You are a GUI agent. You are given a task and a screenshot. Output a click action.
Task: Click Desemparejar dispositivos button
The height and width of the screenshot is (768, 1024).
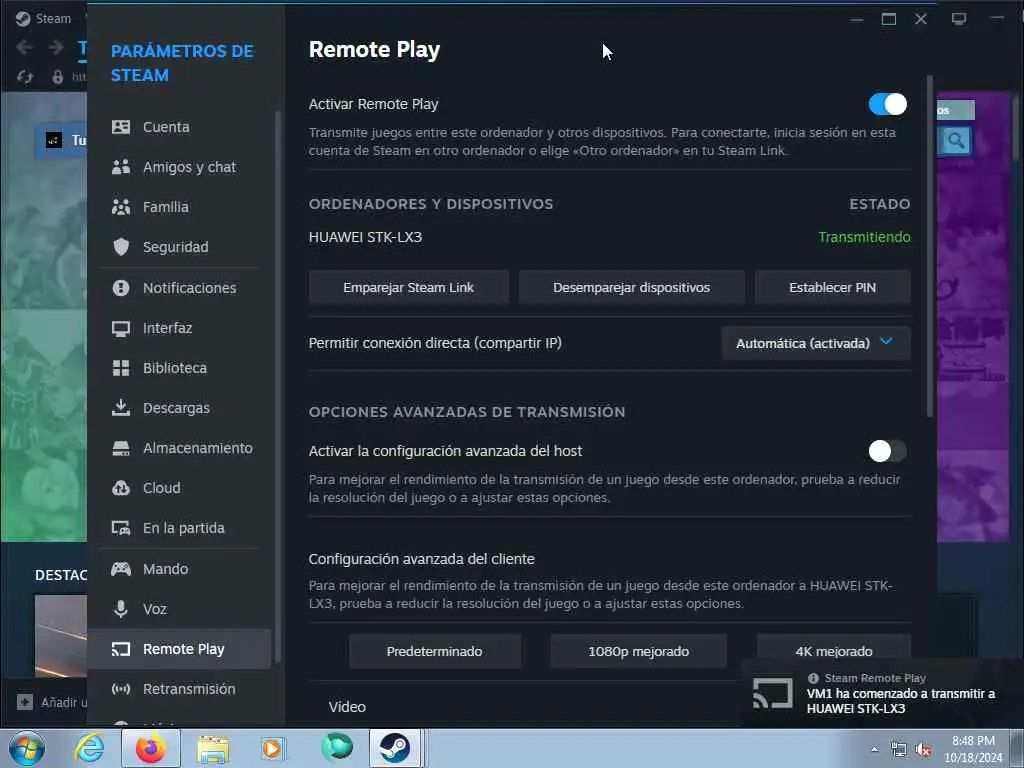click(631, 288)
